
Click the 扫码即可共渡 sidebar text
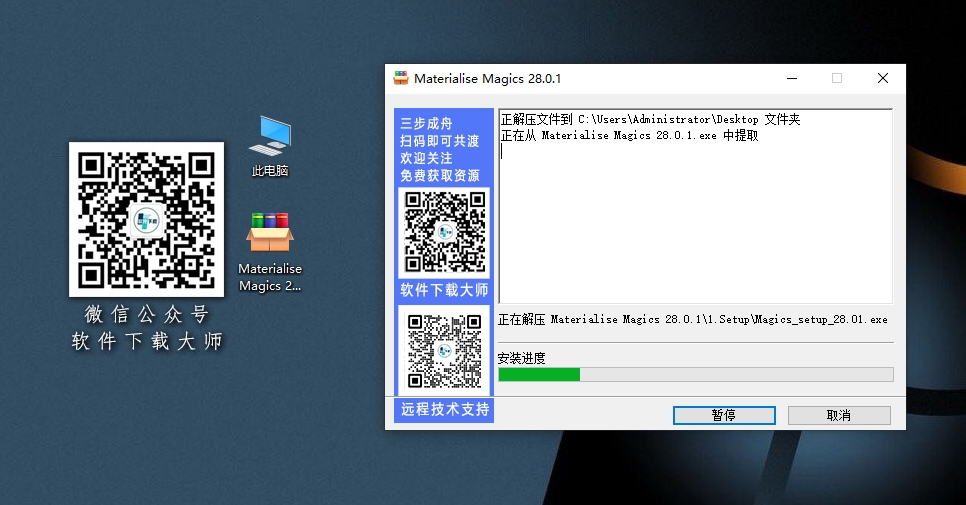[439, 140]
